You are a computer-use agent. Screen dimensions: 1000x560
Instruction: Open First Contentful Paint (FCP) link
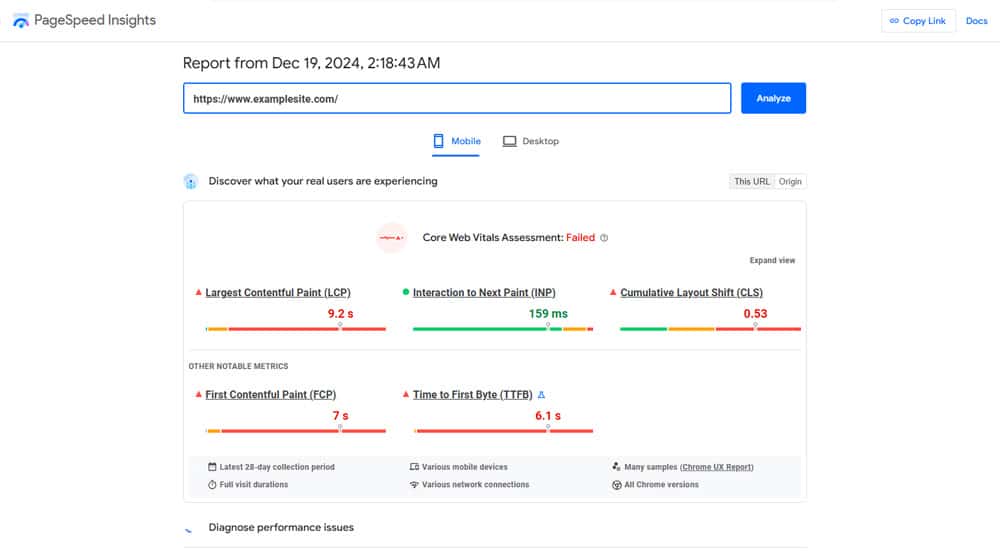(x=270, y=395)
